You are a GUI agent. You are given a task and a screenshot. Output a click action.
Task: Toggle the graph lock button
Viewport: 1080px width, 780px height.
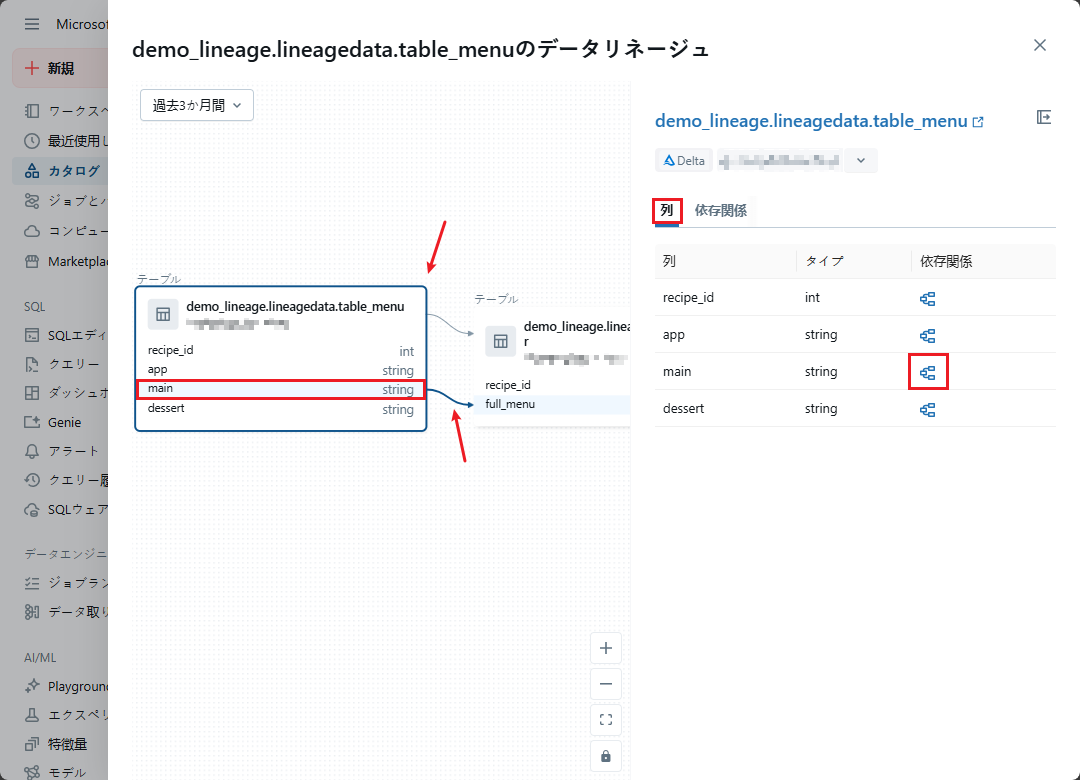pyautogui.click(x=605, y=756)
